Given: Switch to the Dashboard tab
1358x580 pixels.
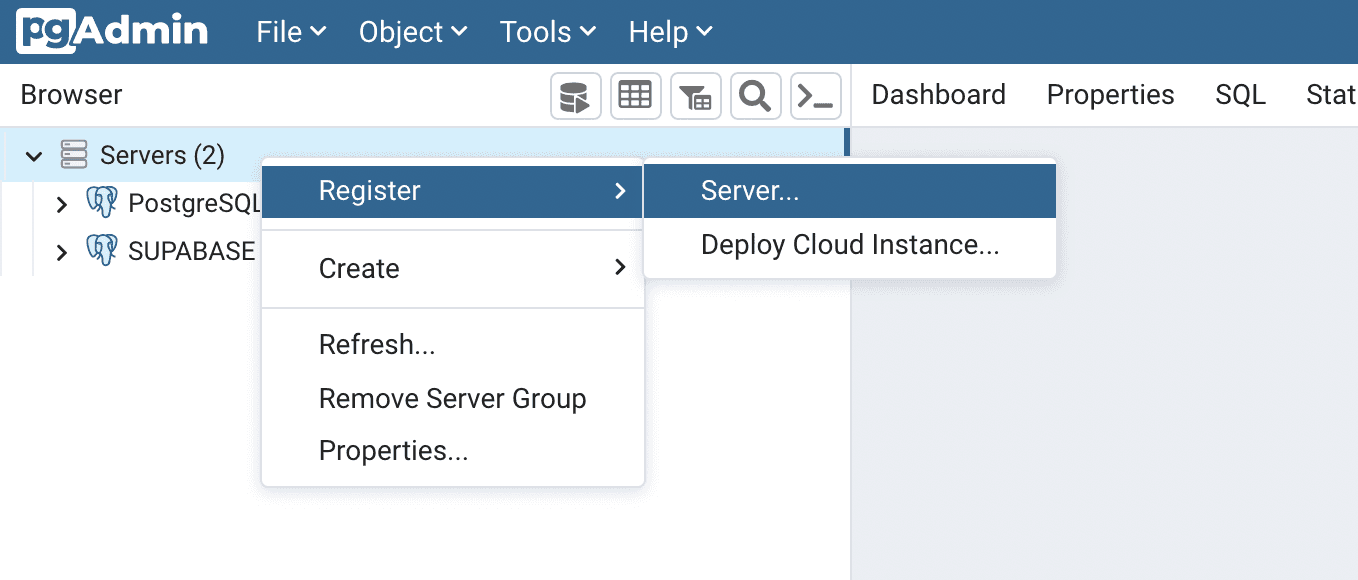Looking at the screenshot, I should (937, 94).
